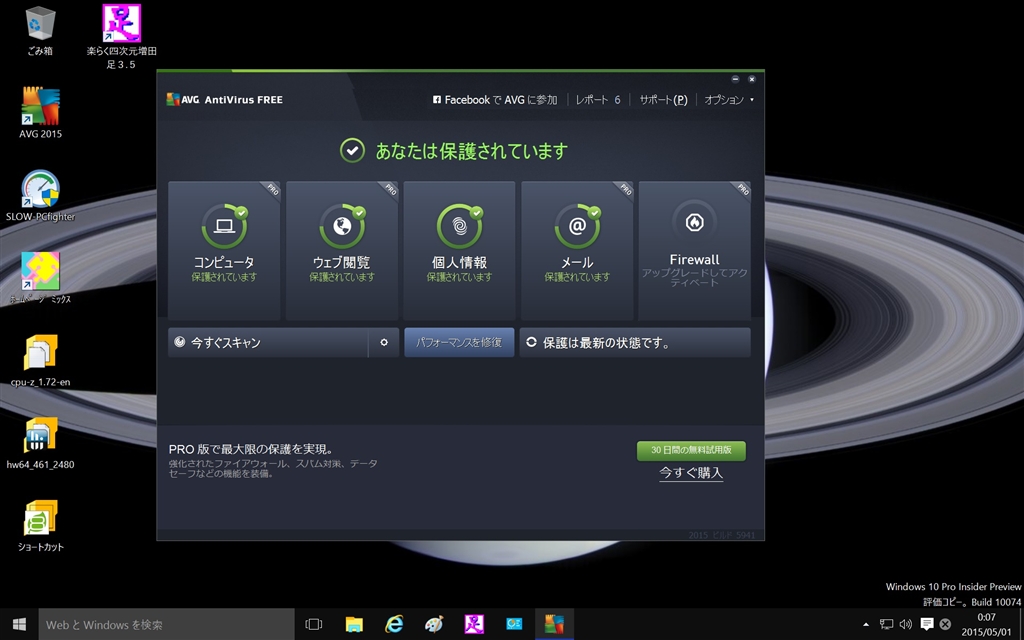Open the コンピュータ protection tile
Viewport: 1024px width, 640px height.
[224, 250]
